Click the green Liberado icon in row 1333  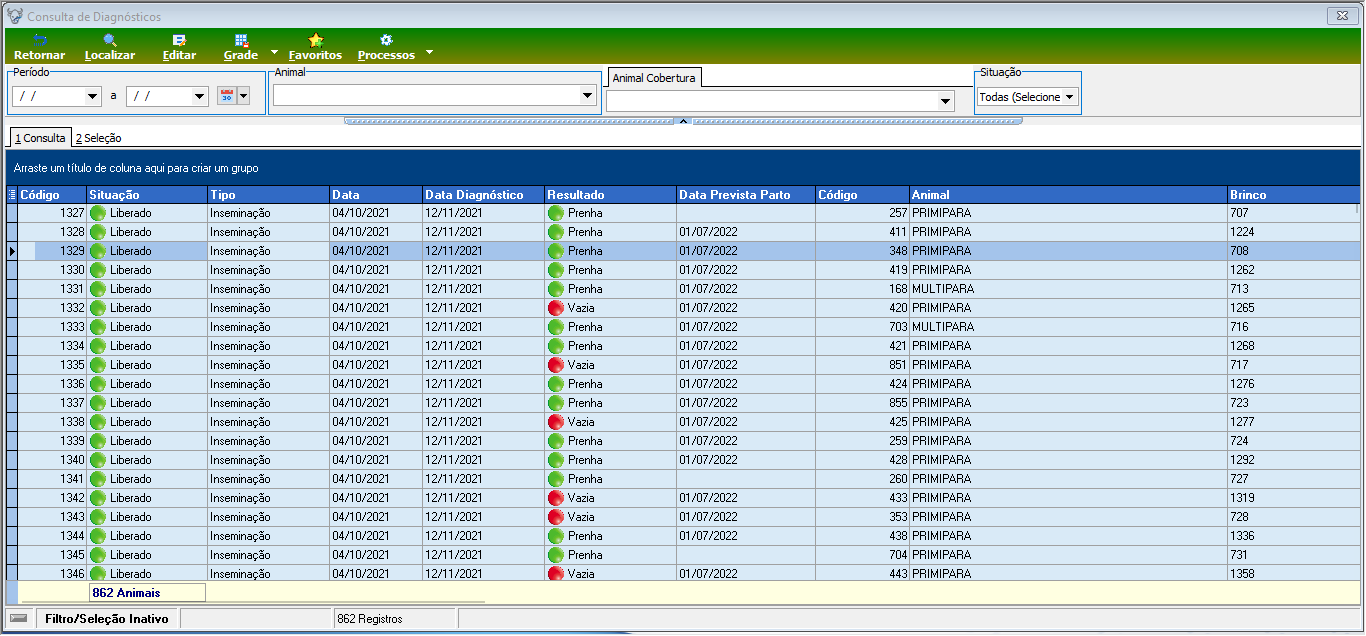click(98, 327)
